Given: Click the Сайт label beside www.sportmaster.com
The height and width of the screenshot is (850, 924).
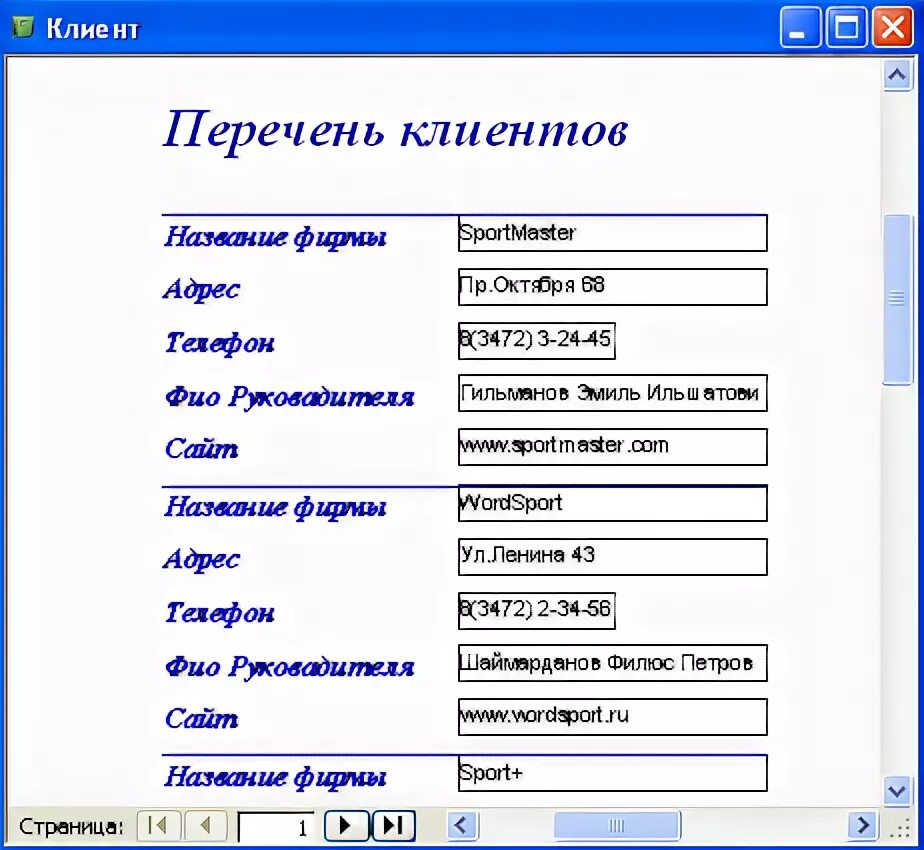Looking at the screenshot, I should (202, 449).
